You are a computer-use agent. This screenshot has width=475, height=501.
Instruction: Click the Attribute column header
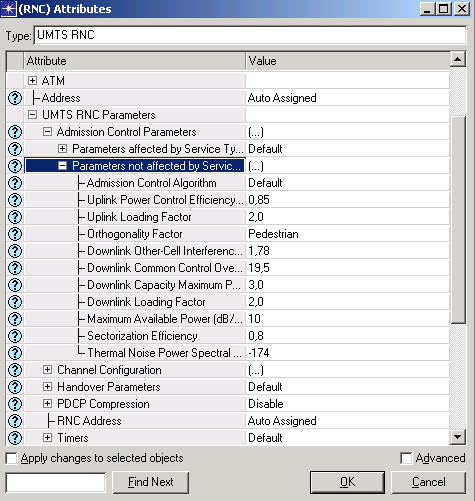coord(135,61)
